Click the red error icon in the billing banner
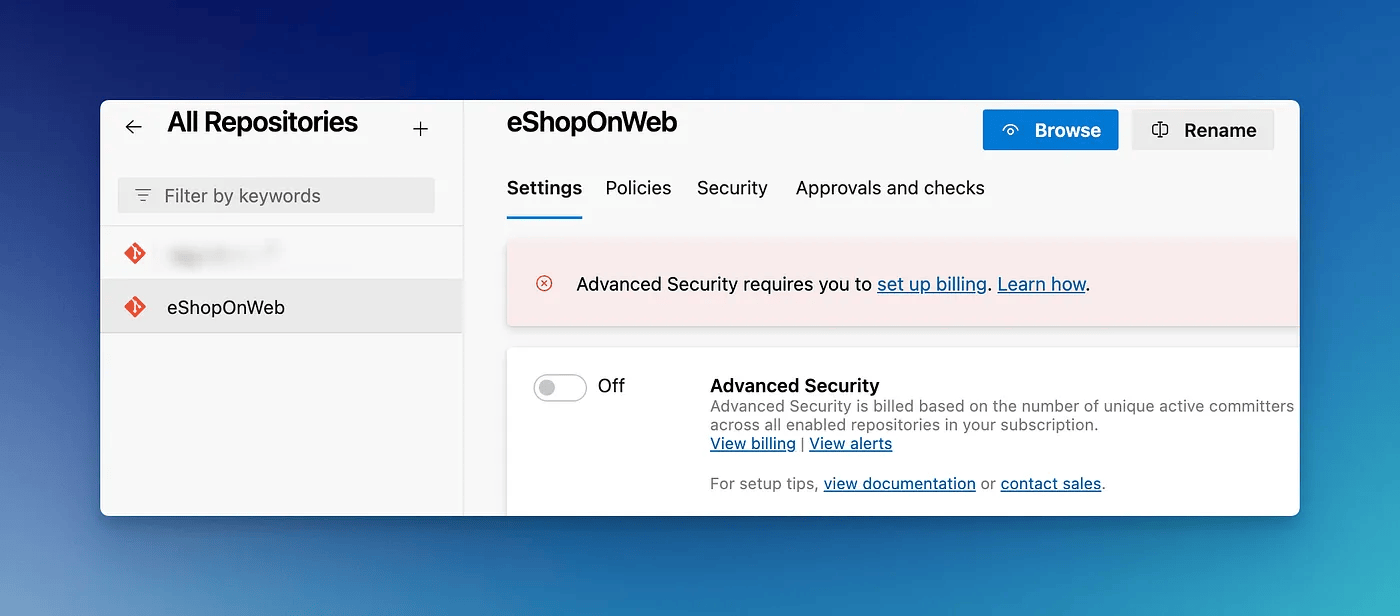Viewport: 1400px width, 616px height. click(544, 284)
